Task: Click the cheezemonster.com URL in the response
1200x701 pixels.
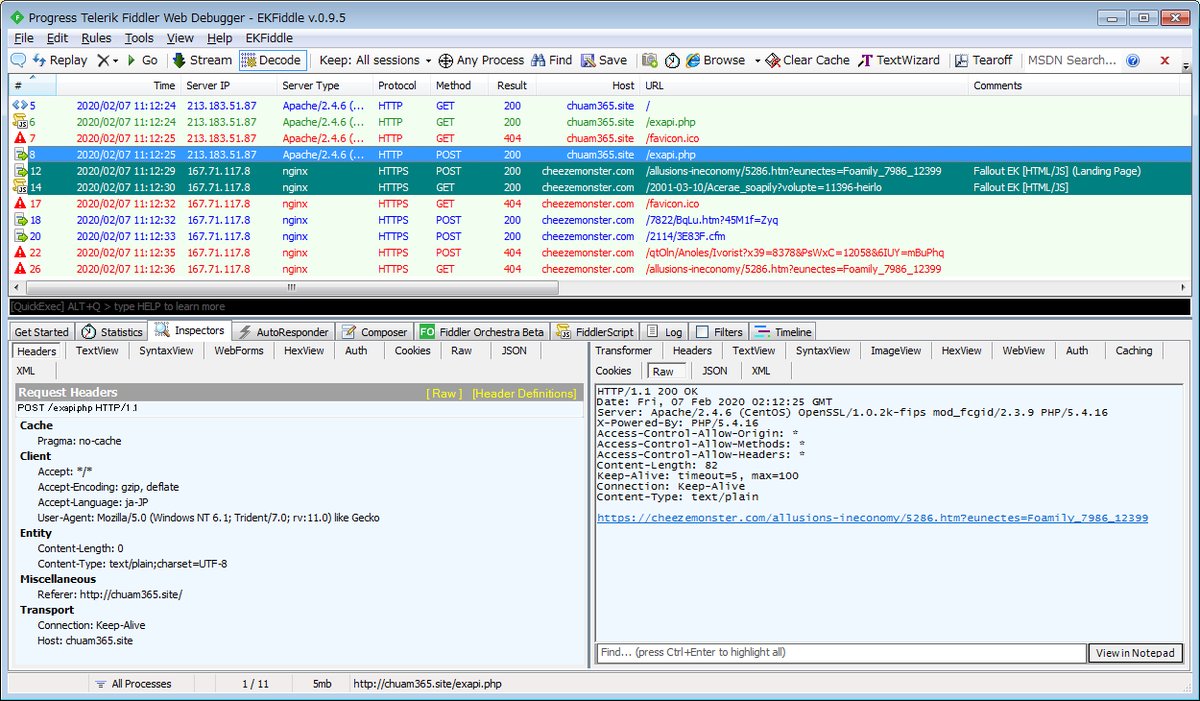Action: (872, 518)
